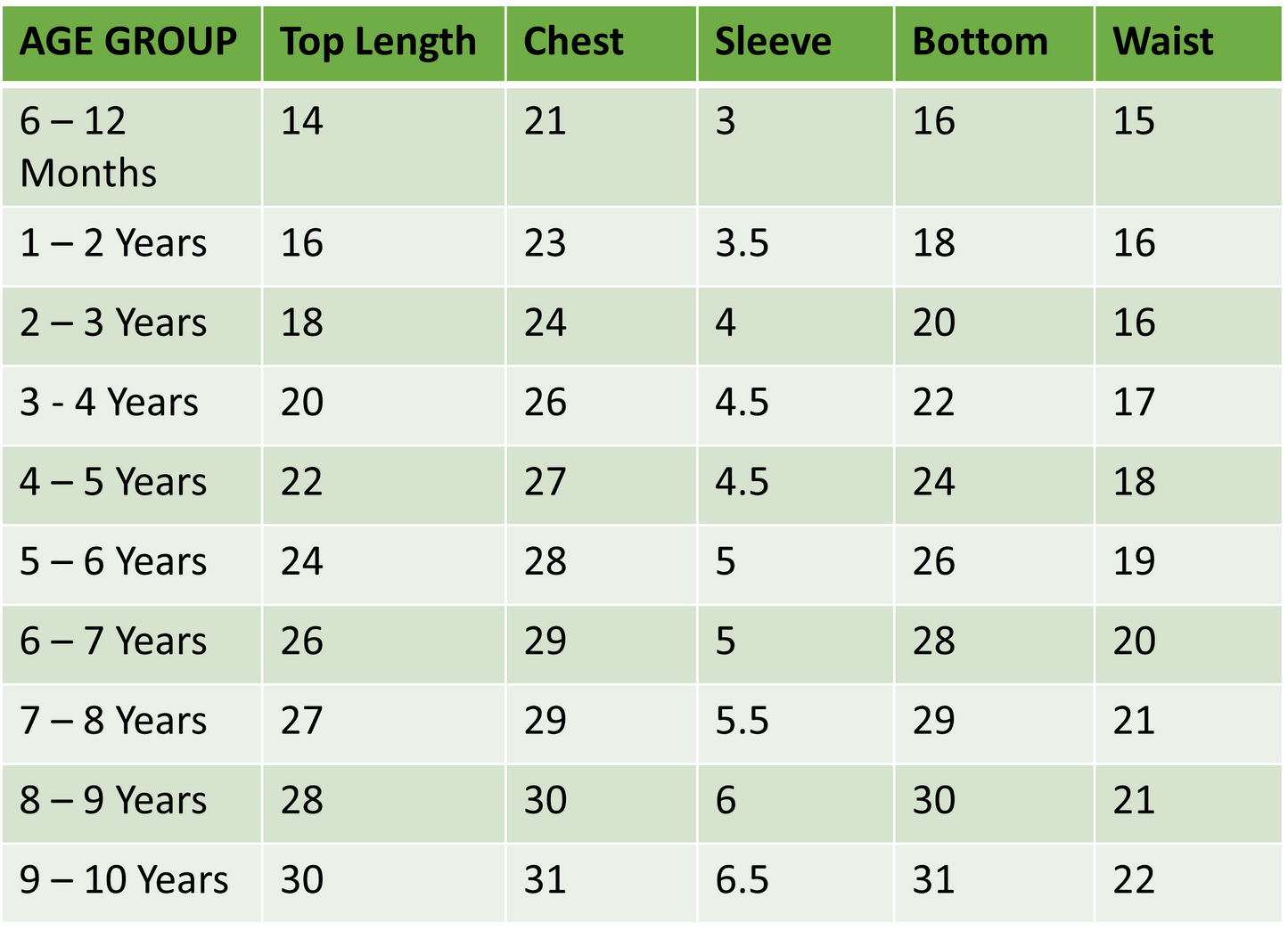Select the Waist column header
Image resolution: width=1288 pixels, height=931 pixels.
pos(1162,42)
